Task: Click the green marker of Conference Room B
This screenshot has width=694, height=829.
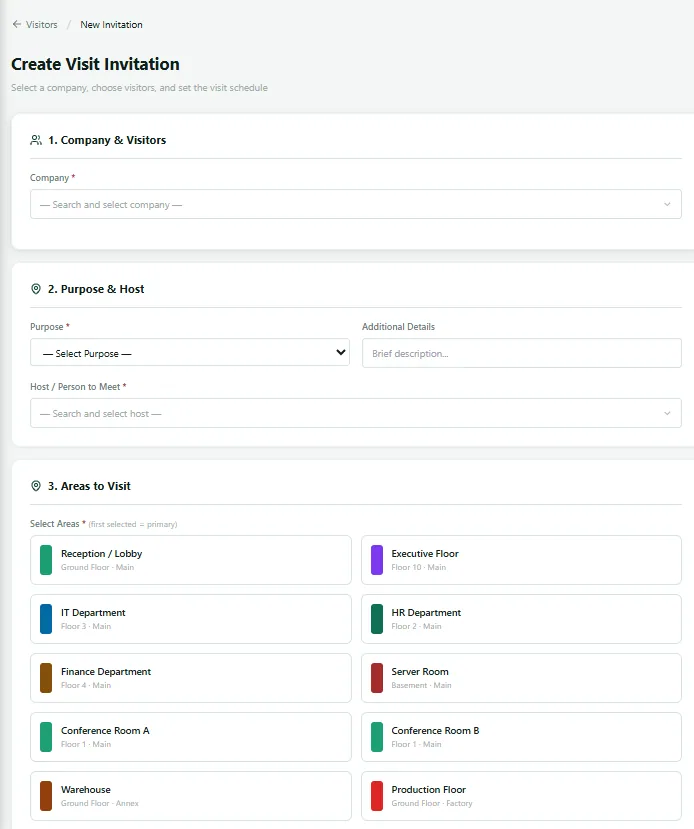Action: [377, 737]
